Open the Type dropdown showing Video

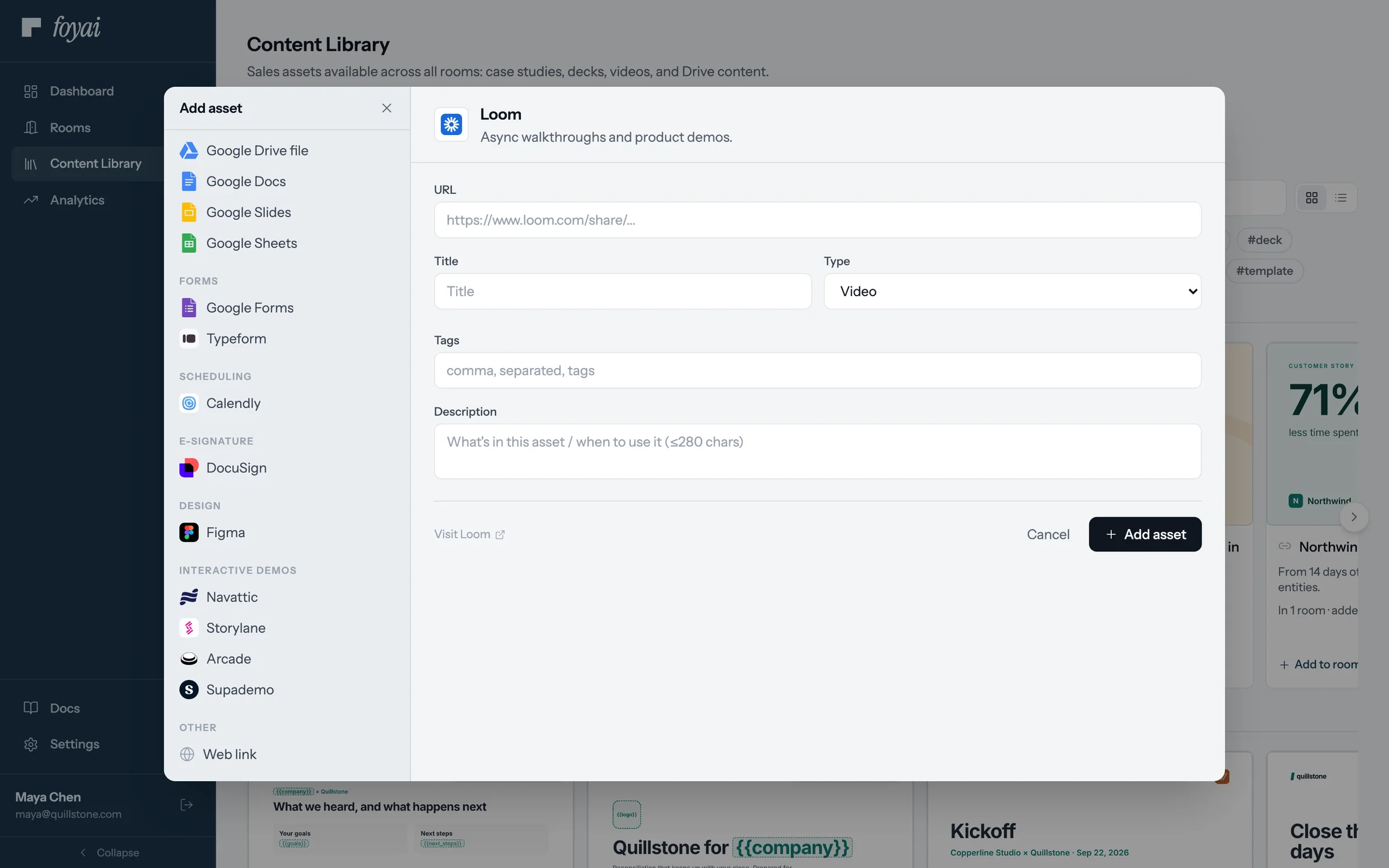click(x=1012, y=291)
